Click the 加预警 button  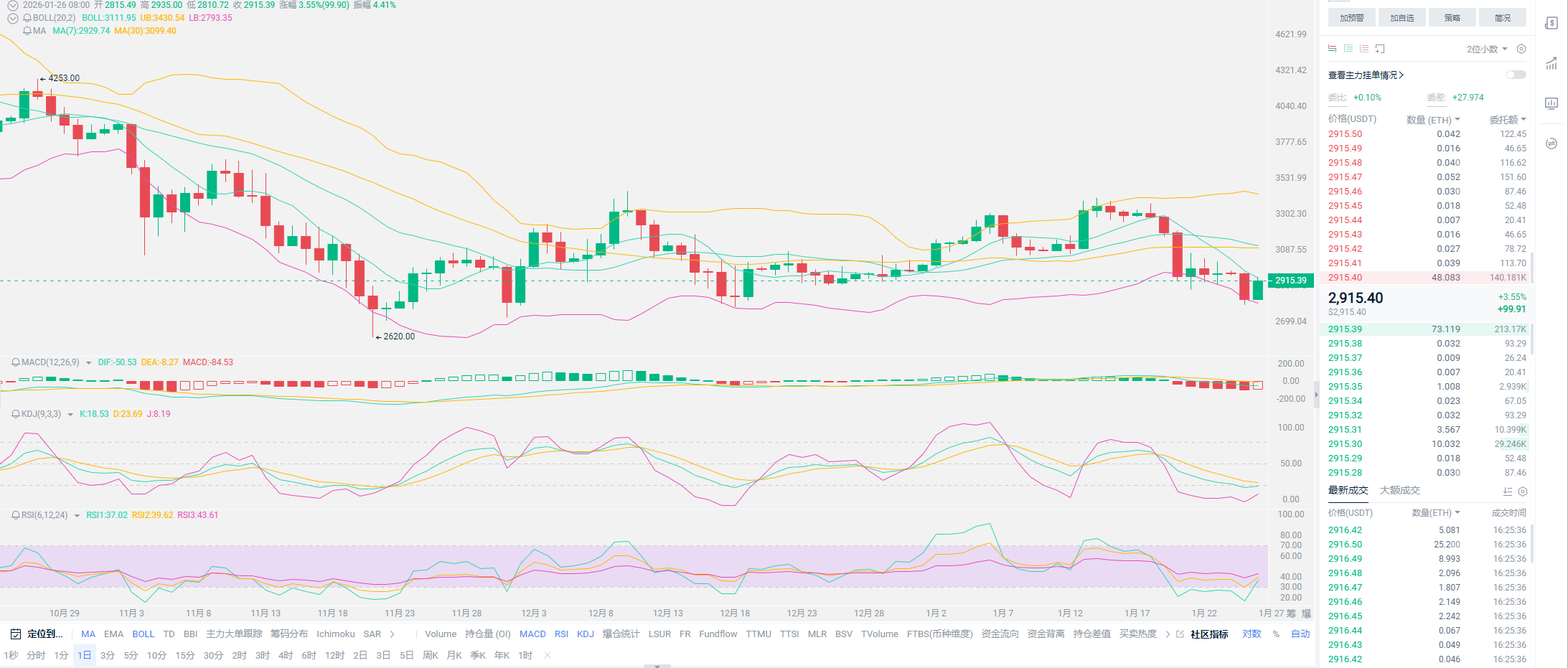click(x=1351, y=18)
